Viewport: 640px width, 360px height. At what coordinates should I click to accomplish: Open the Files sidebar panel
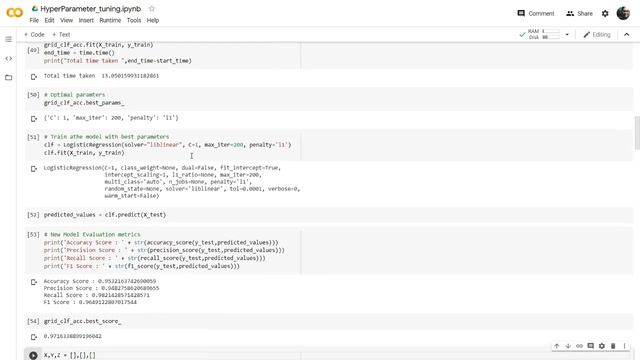click(x=9, y=78)
